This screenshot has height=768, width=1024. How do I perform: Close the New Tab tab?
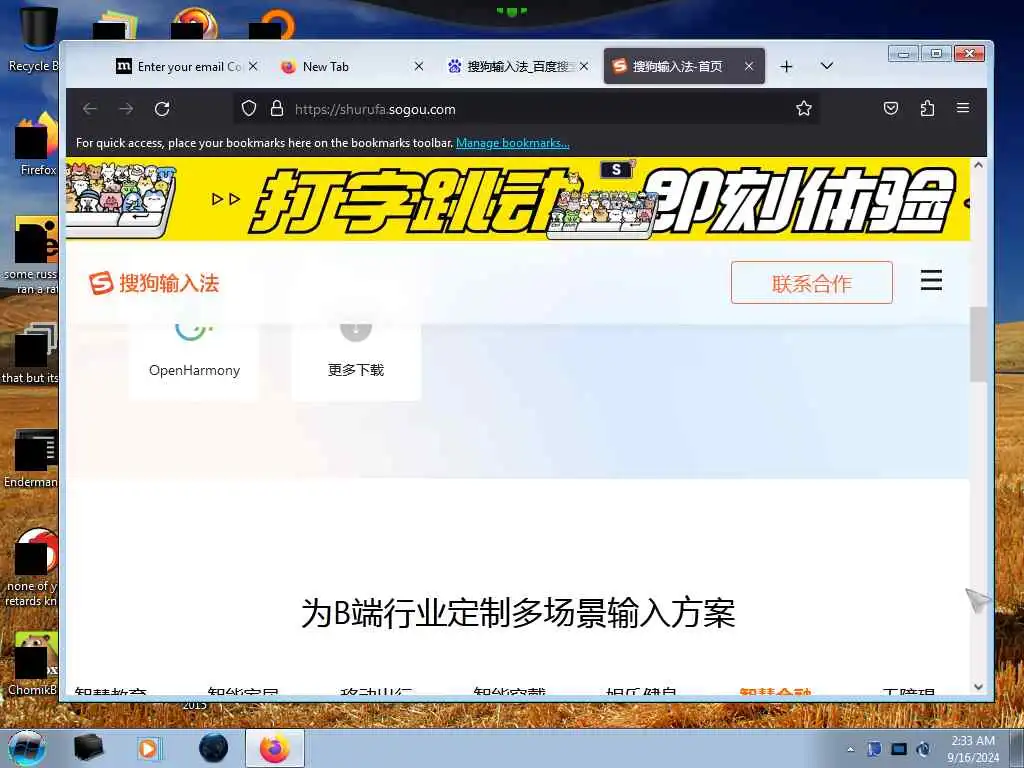point(419,67)
